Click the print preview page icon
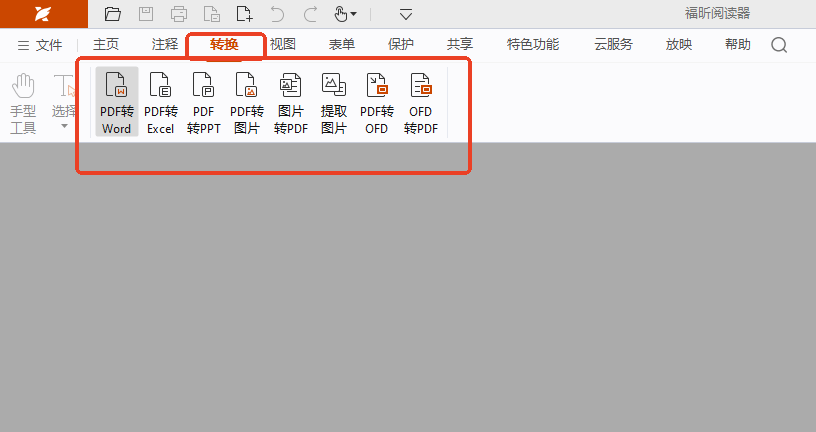Screen dimensions: 816x432 [212, 14]
